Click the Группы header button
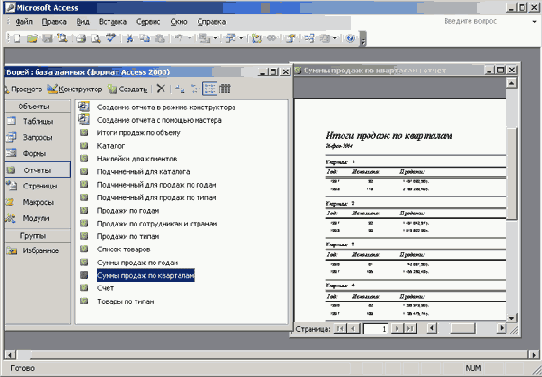 [37, 236]
